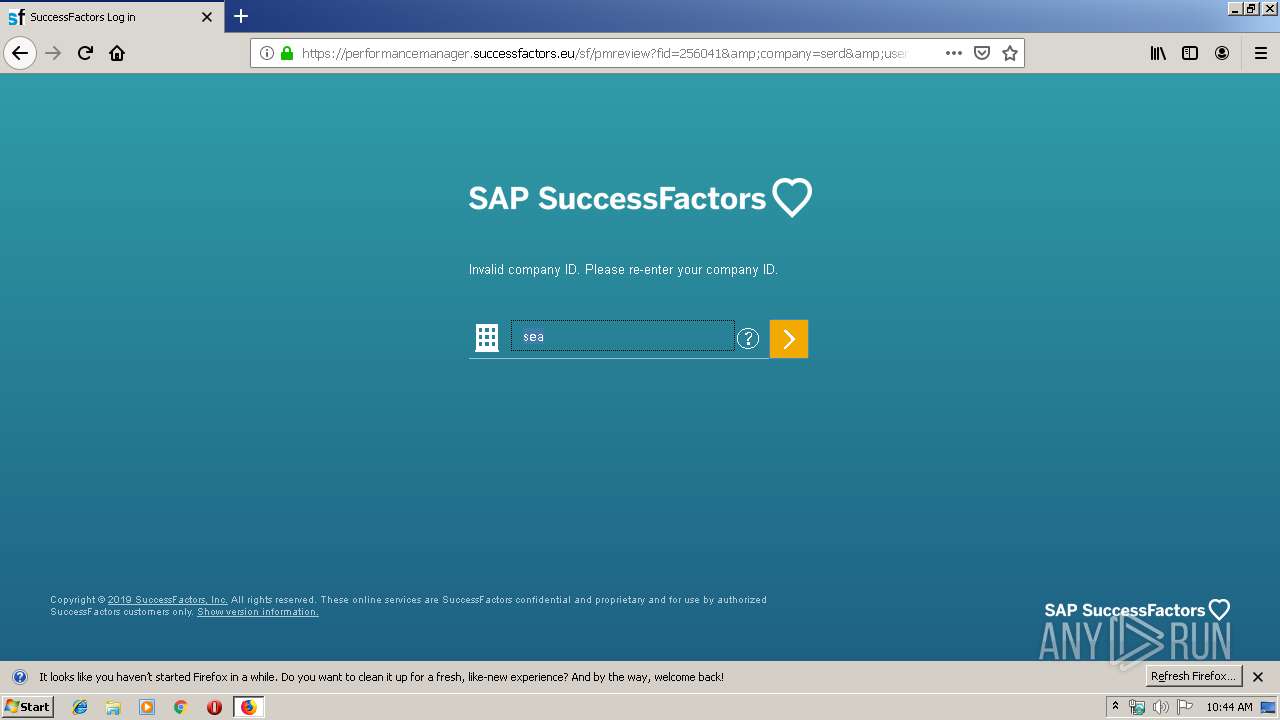Image resolution: width=1280 pixels, height=720 pixels.
Task: Open the clock showing 10:44 AM
Action: pos(1229,707)
